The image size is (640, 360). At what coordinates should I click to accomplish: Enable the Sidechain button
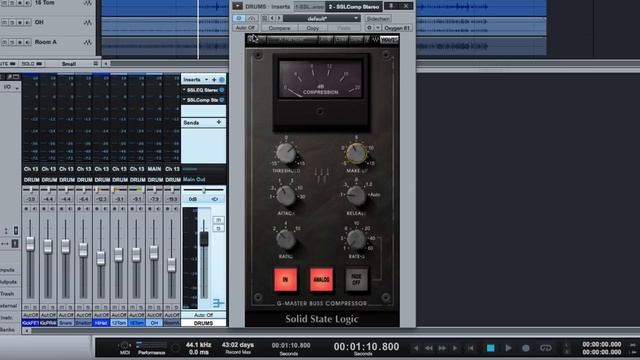tap(378, 19)
